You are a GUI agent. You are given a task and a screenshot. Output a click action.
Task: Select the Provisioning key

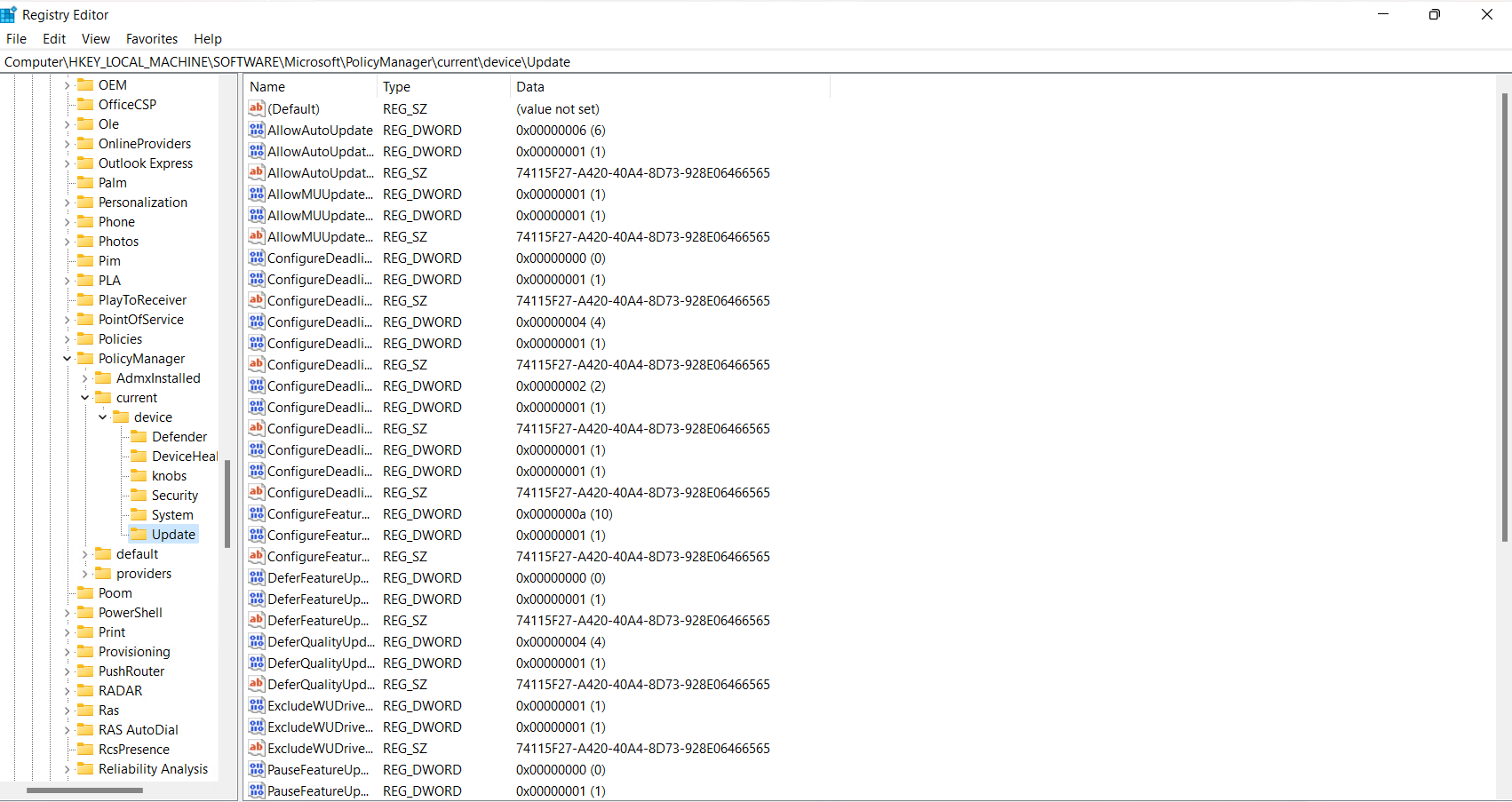click(x=134, y=652)
